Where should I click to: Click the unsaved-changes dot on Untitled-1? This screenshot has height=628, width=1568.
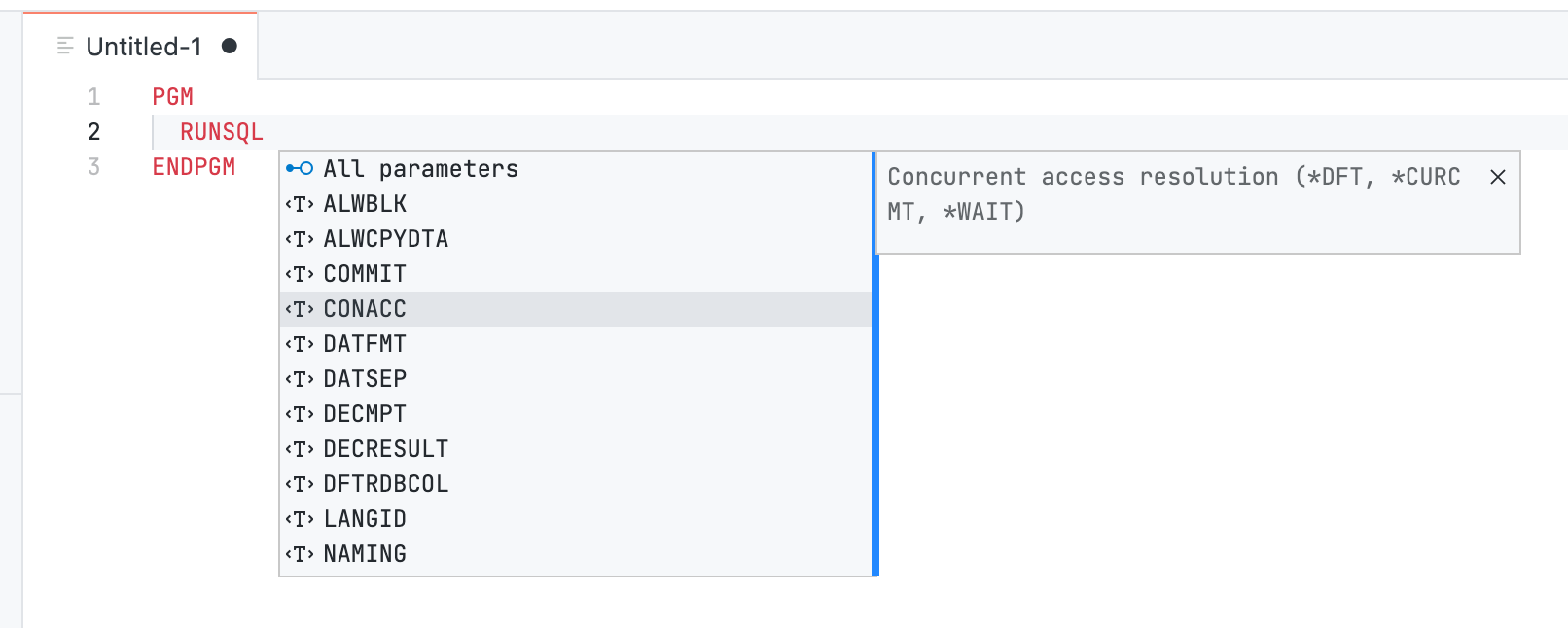pyautogui.click(x=227, y=44)
